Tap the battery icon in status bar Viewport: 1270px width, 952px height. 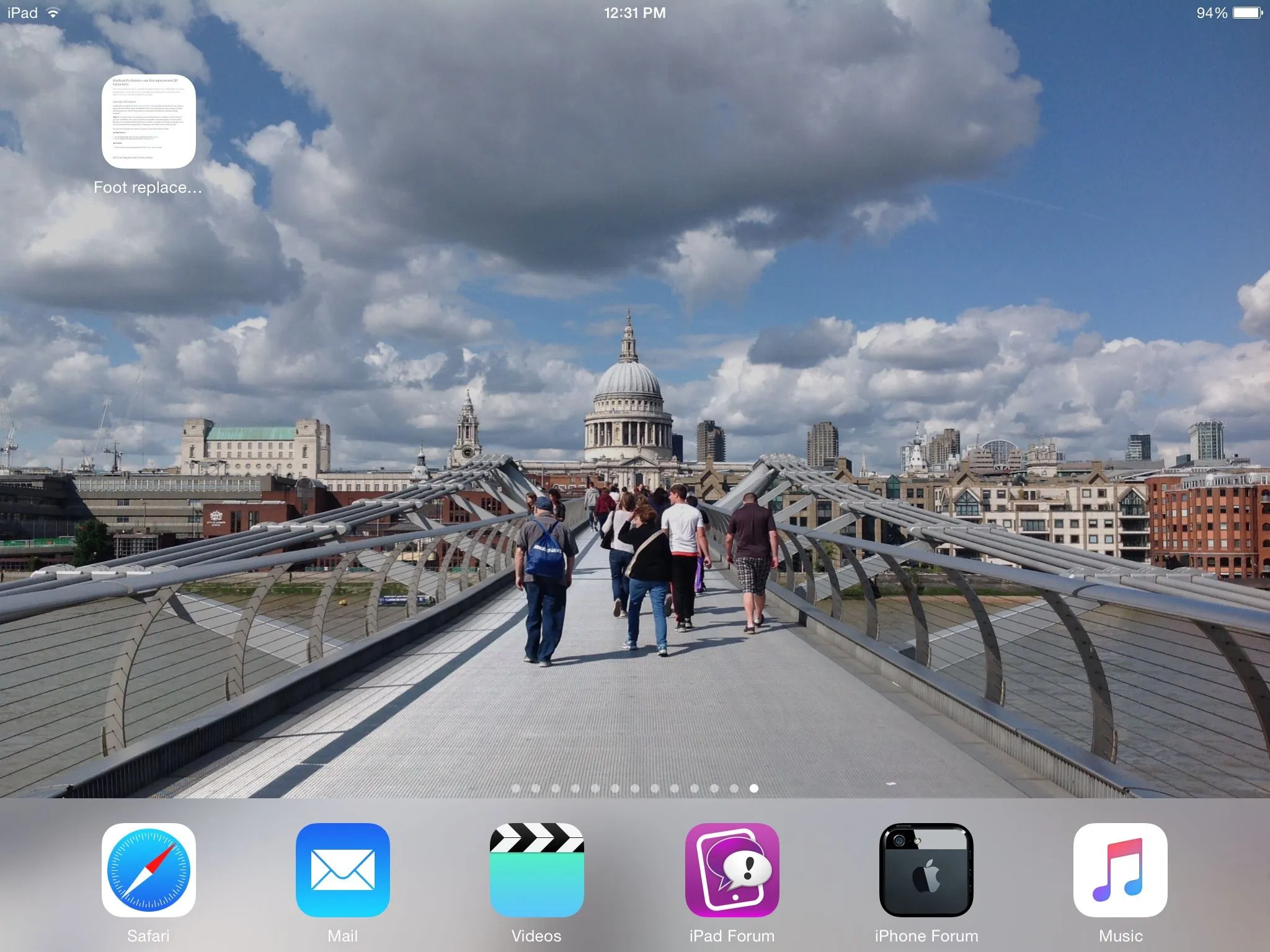coord(1247,13)
